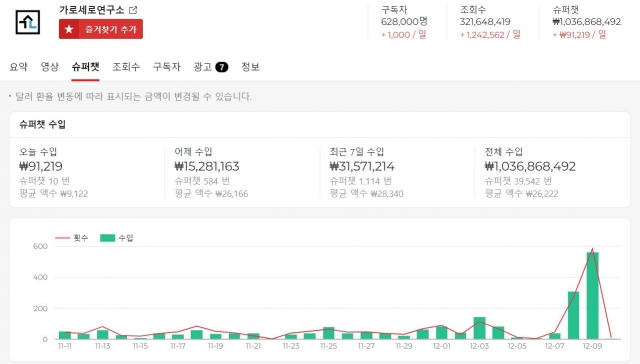Image resolution: width=640 pixels, height=364 pixels.
Task: Open the 영상 tab
Action: pyautogui.click(x=50, y=67)
